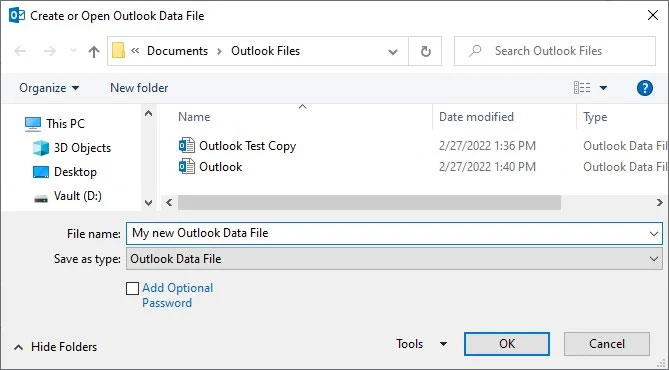
Task: Open the Organize menu
Action: (49, 88)
